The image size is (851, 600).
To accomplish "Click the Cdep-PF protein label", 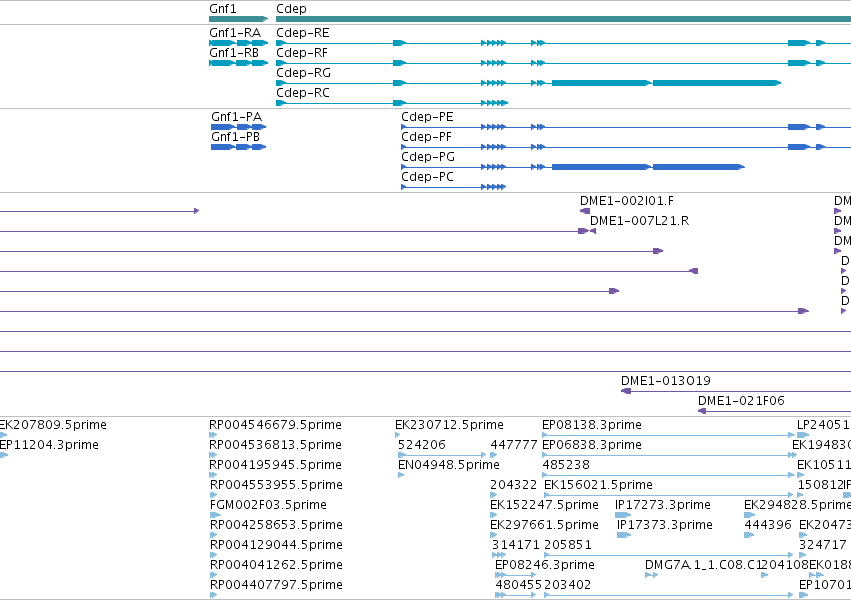I will point(426,137).
